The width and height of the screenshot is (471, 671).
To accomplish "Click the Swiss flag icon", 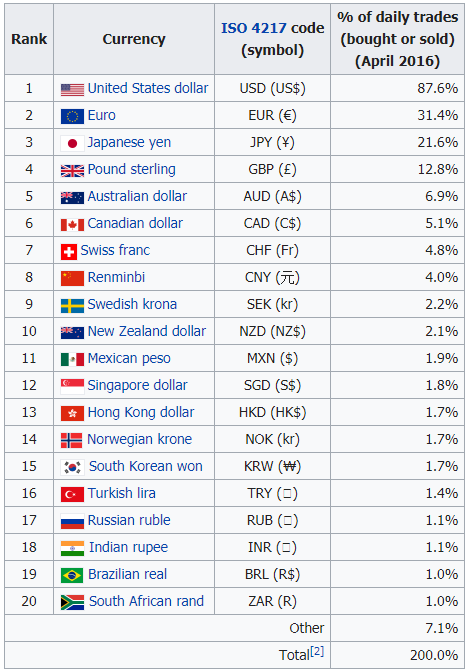I will point(68,252).
